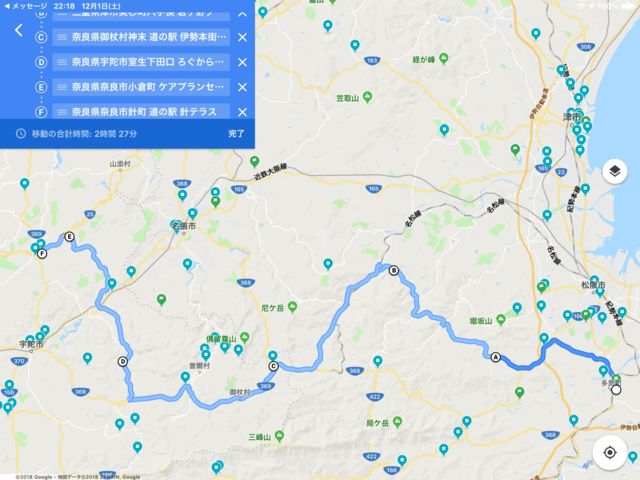640x480 pixels.
Task: Tap waypoint marker A on the route
Action: (495, 357)
